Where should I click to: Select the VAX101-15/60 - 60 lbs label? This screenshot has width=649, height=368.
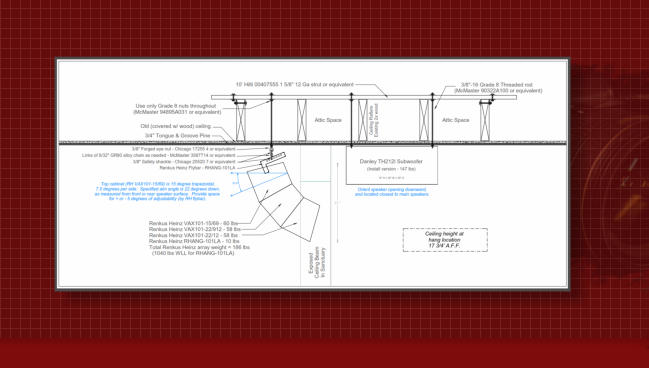coord(194,223)
